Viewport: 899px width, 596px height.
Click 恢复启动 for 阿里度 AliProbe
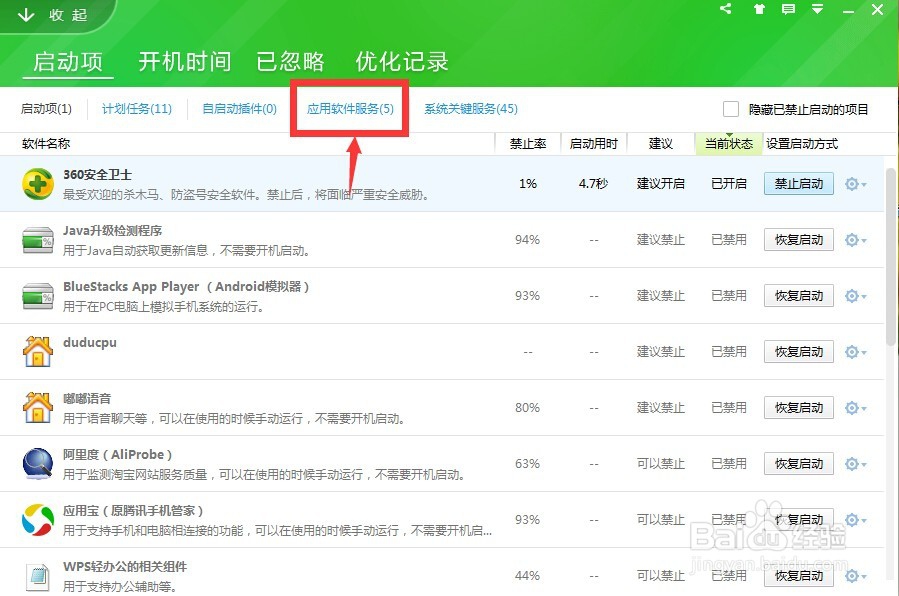[799, 464]
